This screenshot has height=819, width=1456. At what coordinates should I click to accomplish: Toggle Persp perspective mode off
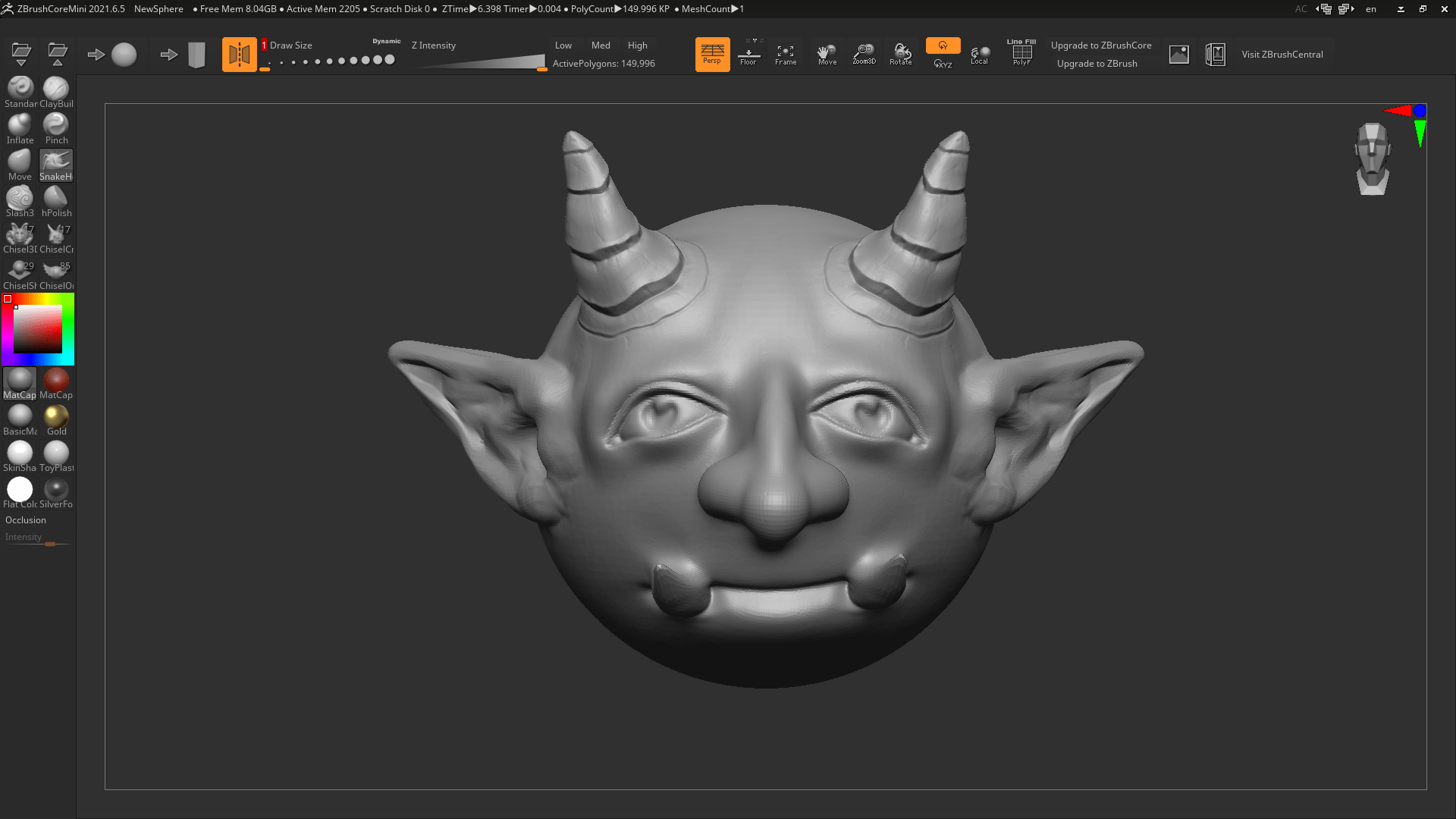pos(712,53)
